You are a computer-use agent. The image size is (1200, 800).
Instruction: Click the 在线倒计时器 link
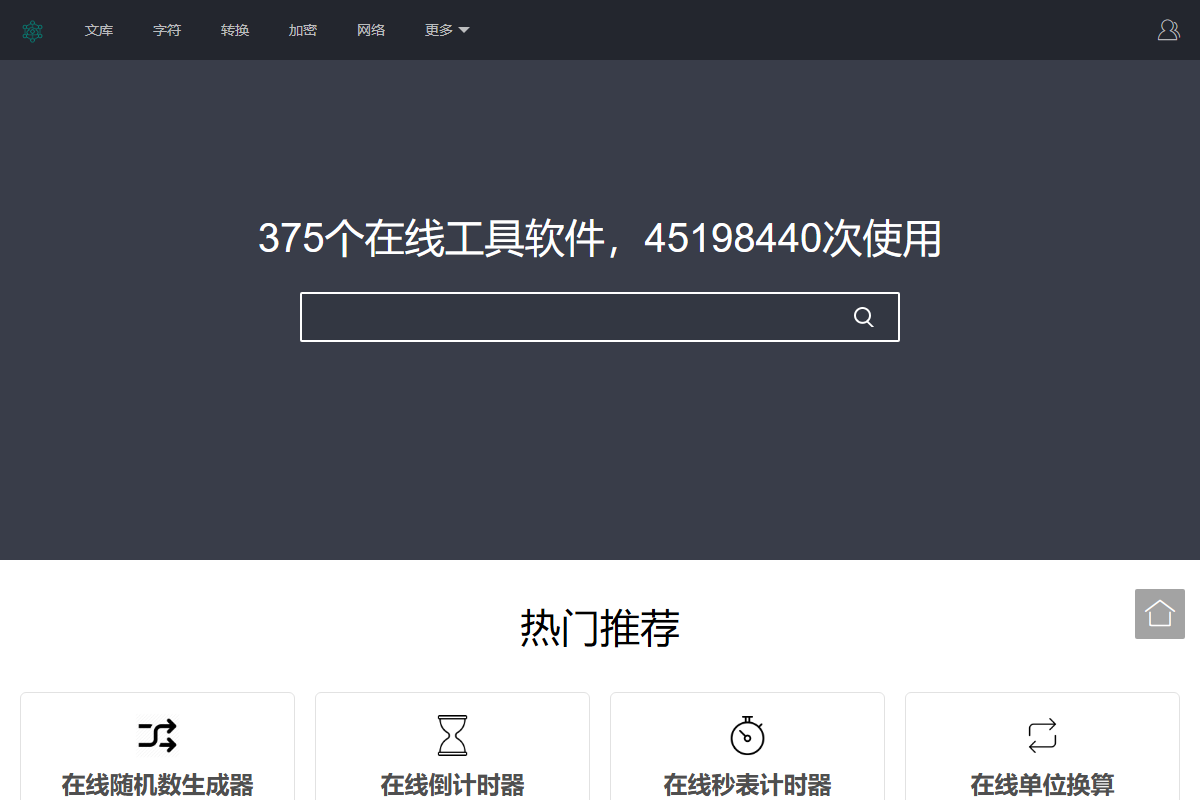[451, 787]
